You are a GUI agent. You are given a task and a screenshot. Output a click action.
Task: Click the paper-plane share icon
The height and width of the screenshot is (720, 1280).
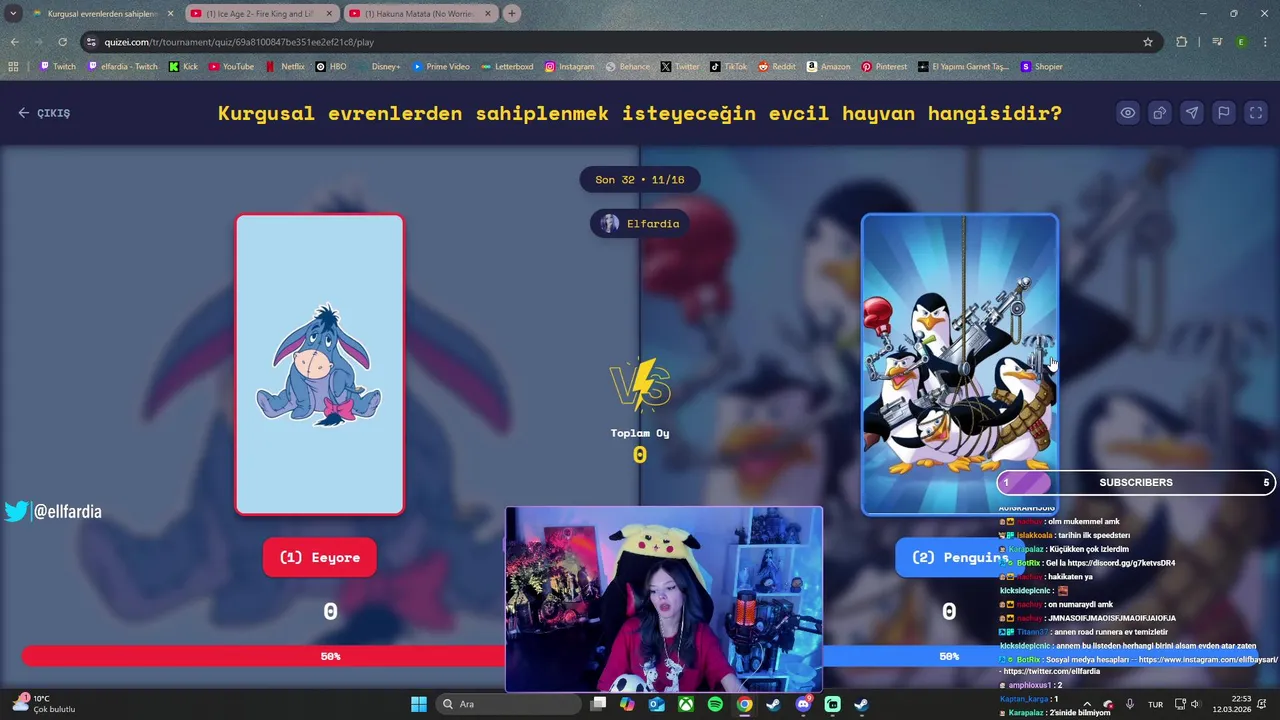pos(1192,113)
